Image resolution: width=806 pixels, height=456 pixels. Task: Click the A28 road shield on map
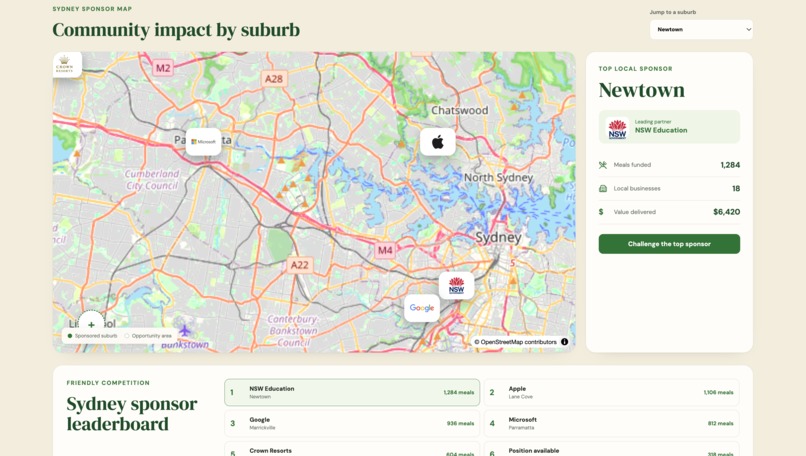click(x=273, y=79)
